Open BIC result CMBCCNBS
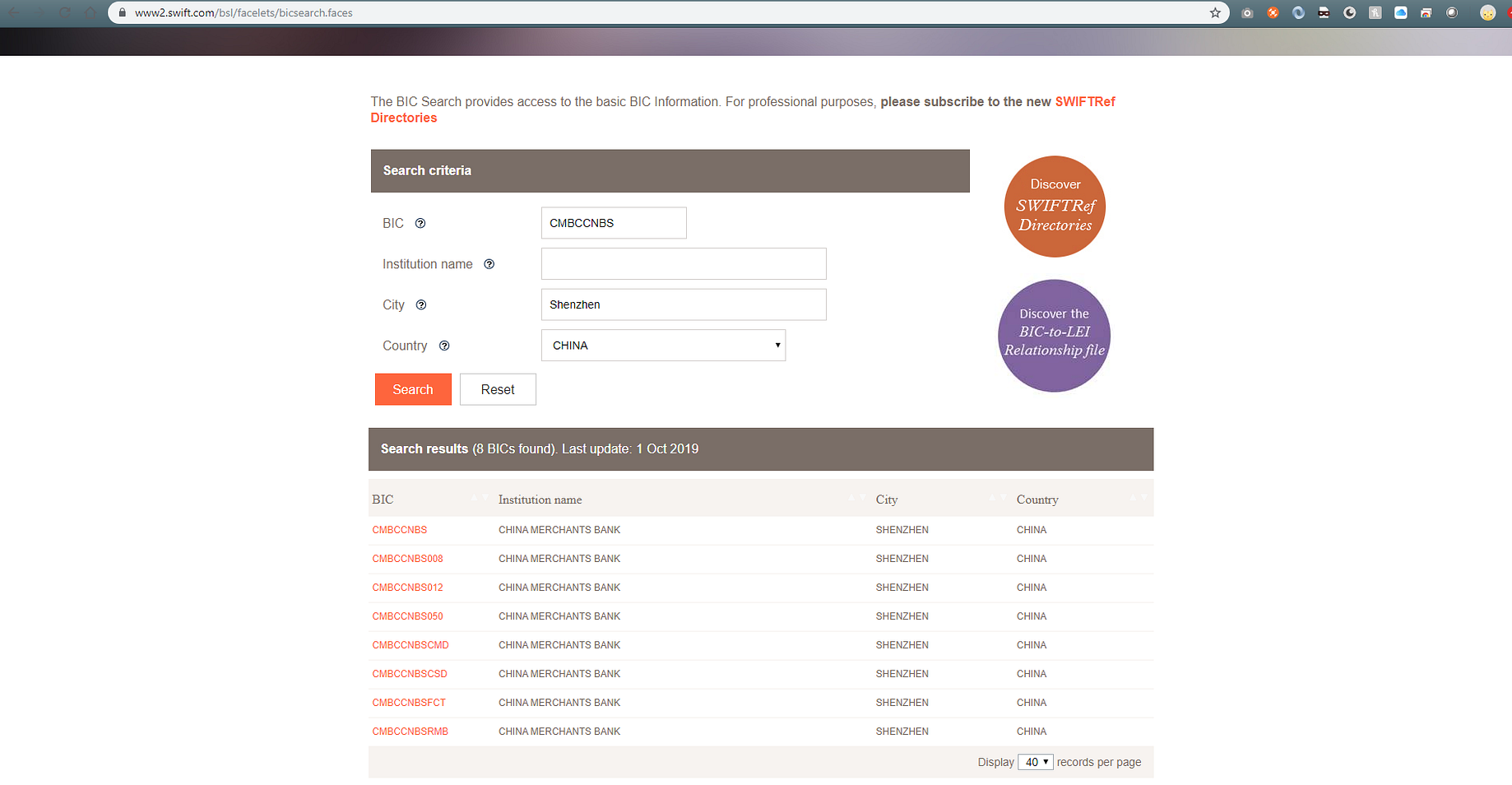Screen dimensions: 1512x785 click(x=400, y=530)
